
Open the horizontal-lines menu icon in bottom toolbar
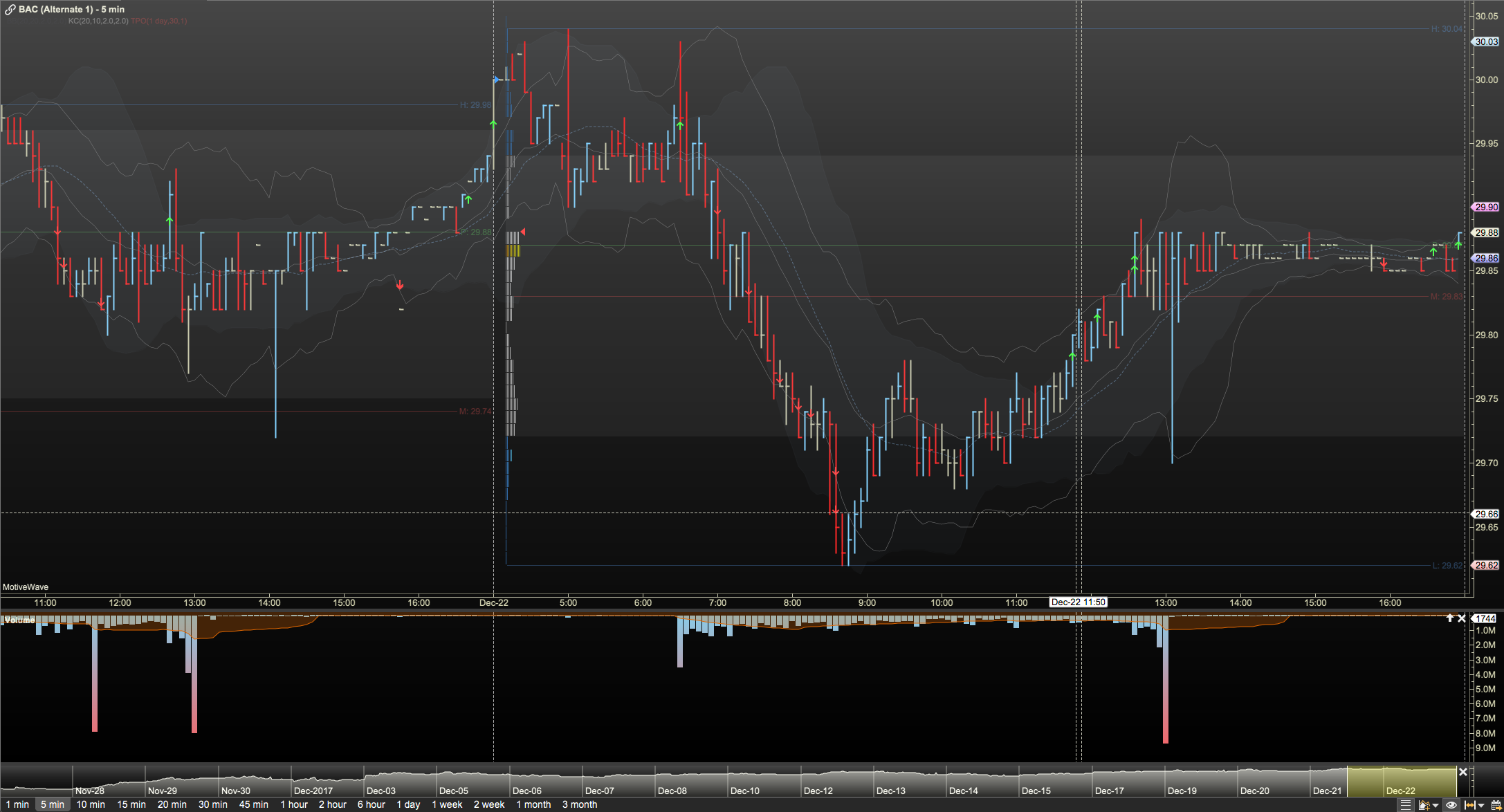point(1405,805)
